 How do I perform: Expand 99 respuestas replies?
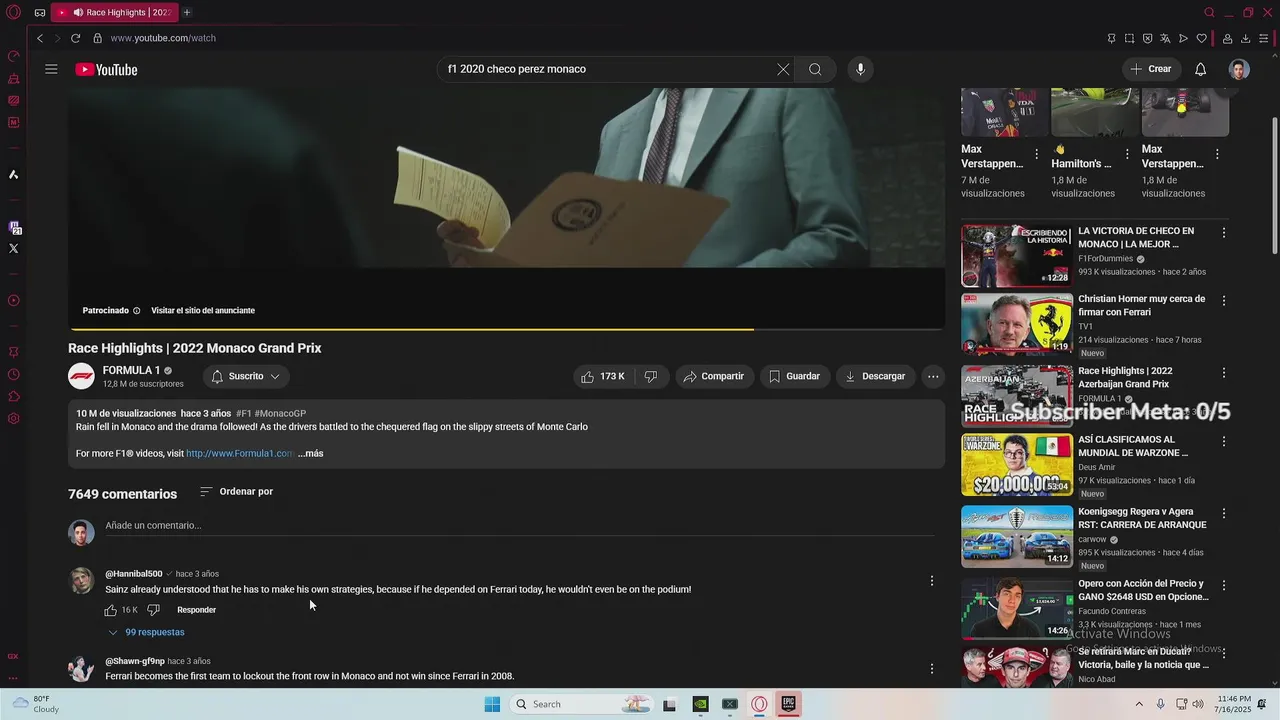click(x=146, y=632)
